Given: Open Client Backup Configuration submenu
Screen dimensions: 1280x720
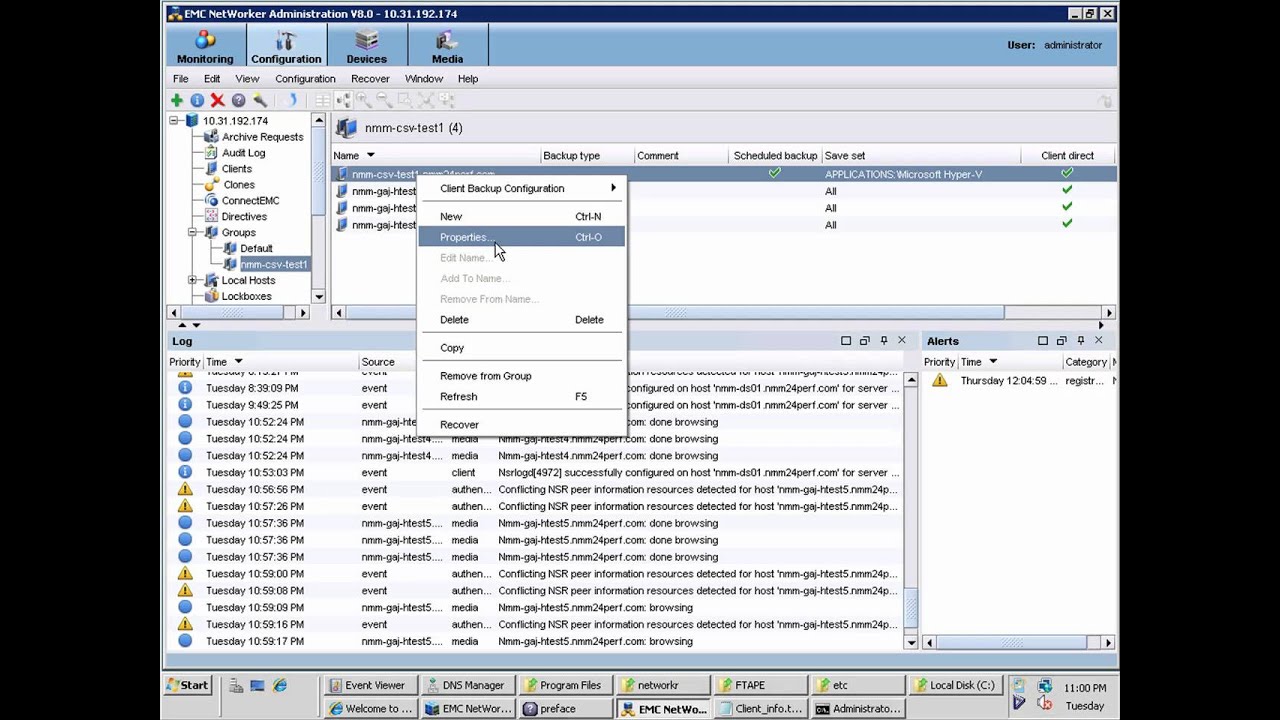Looking at the screenshot, I should pos(522,189).
